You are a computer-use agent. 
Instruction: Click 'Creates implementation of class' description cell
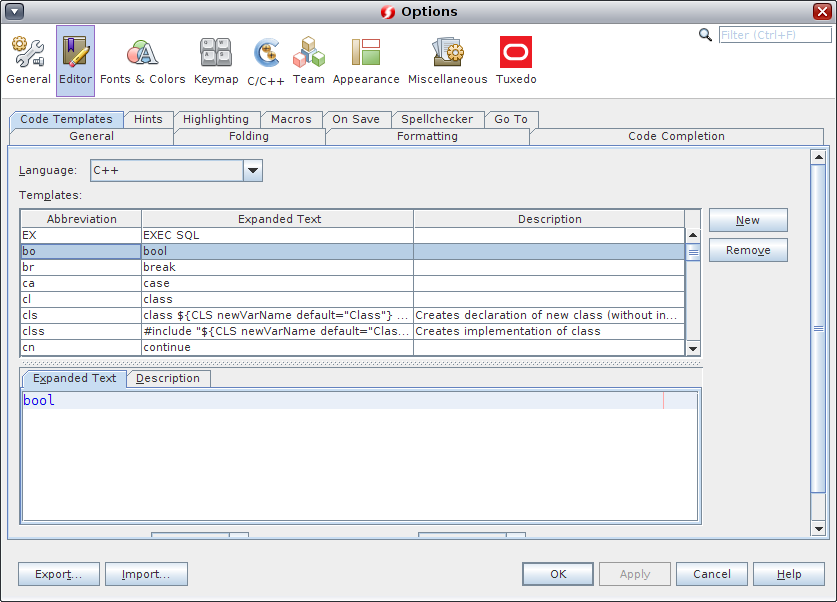tap(549, 331)
